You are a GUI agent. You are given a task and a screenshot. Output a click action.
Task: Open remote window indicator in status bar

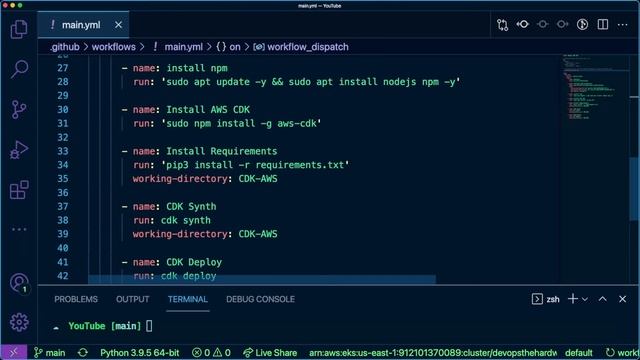[13, 353]
